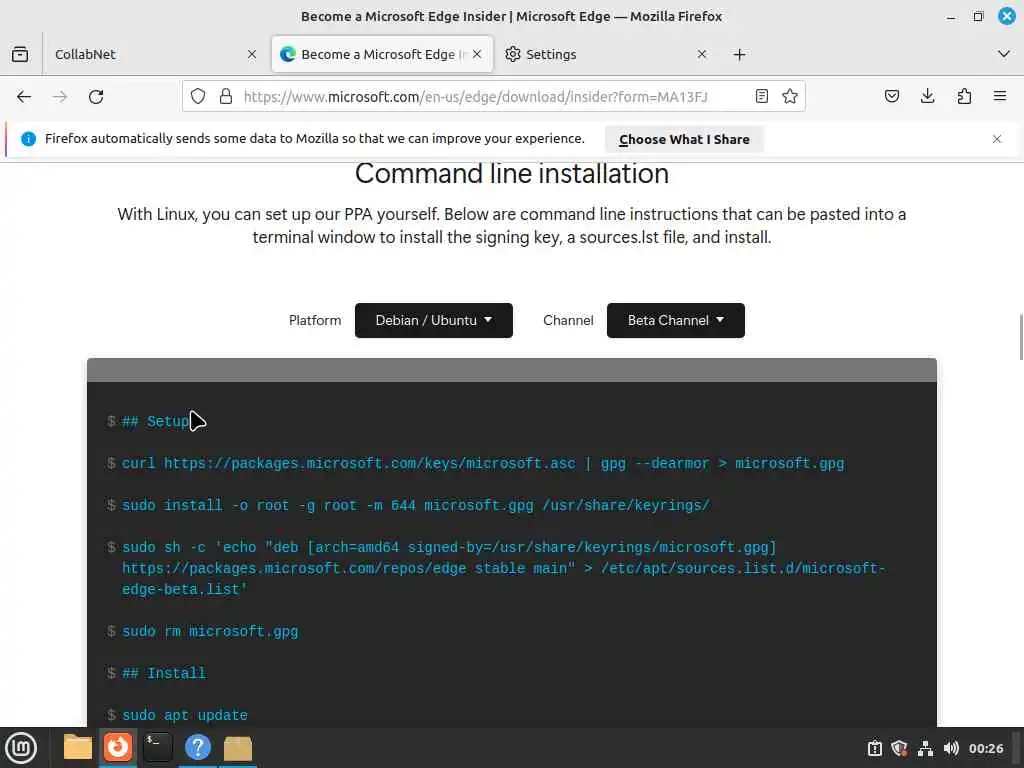This screenshot has width=1024, height=768.
Task: Open the network connections tray icon
Action: tap(925, 748)
